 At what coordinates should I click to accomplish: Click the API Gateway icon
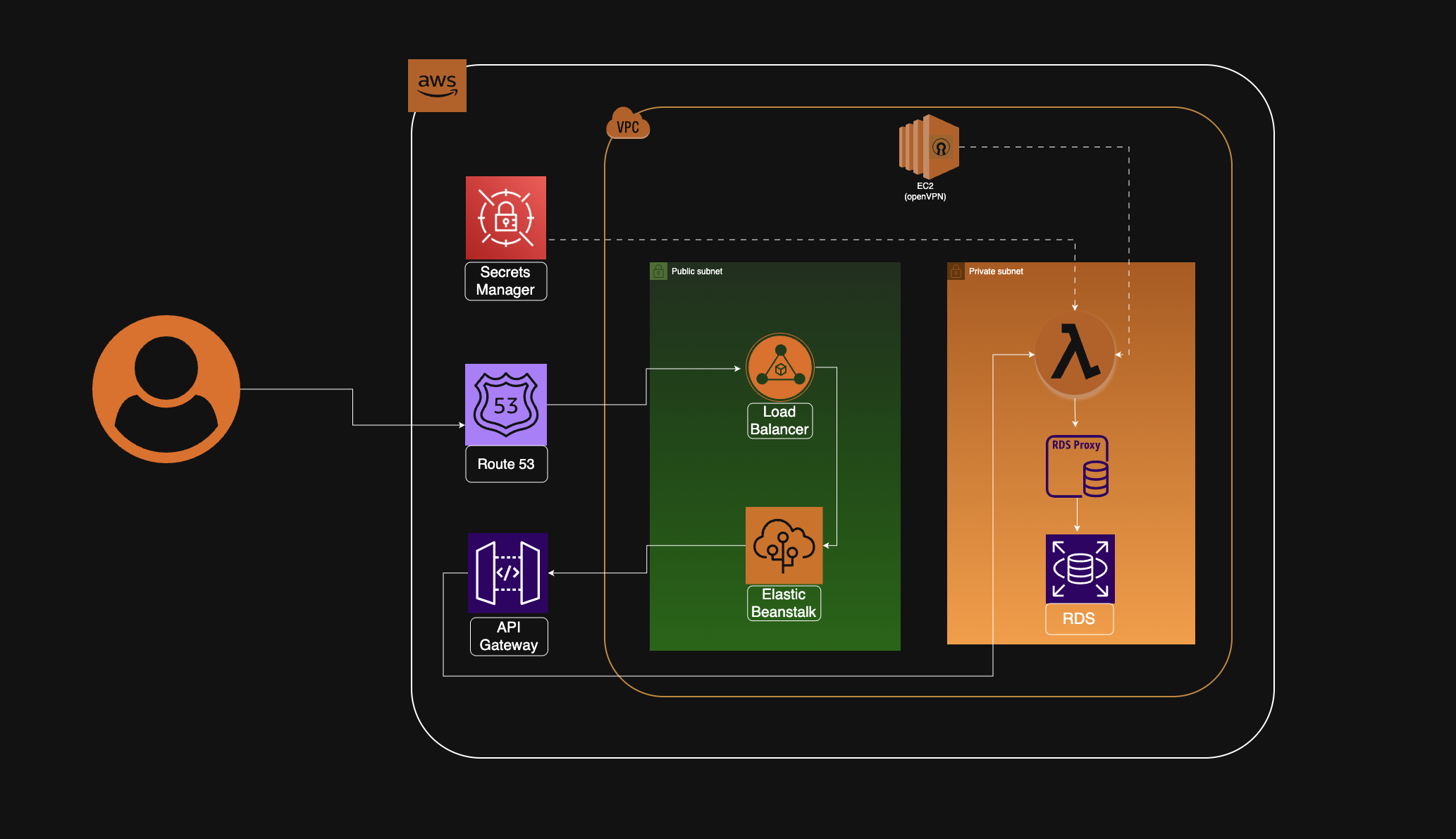(x=507, y=572)
